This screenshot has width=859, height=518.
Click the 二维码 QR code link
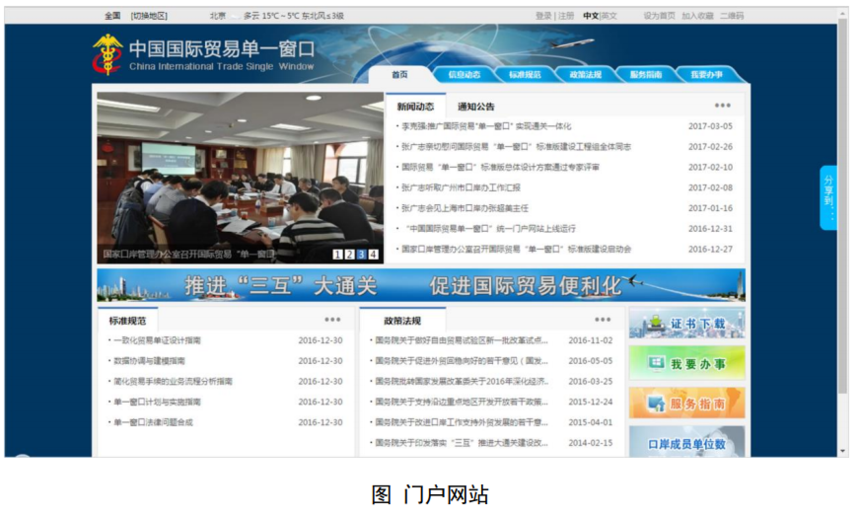[731, 16]
